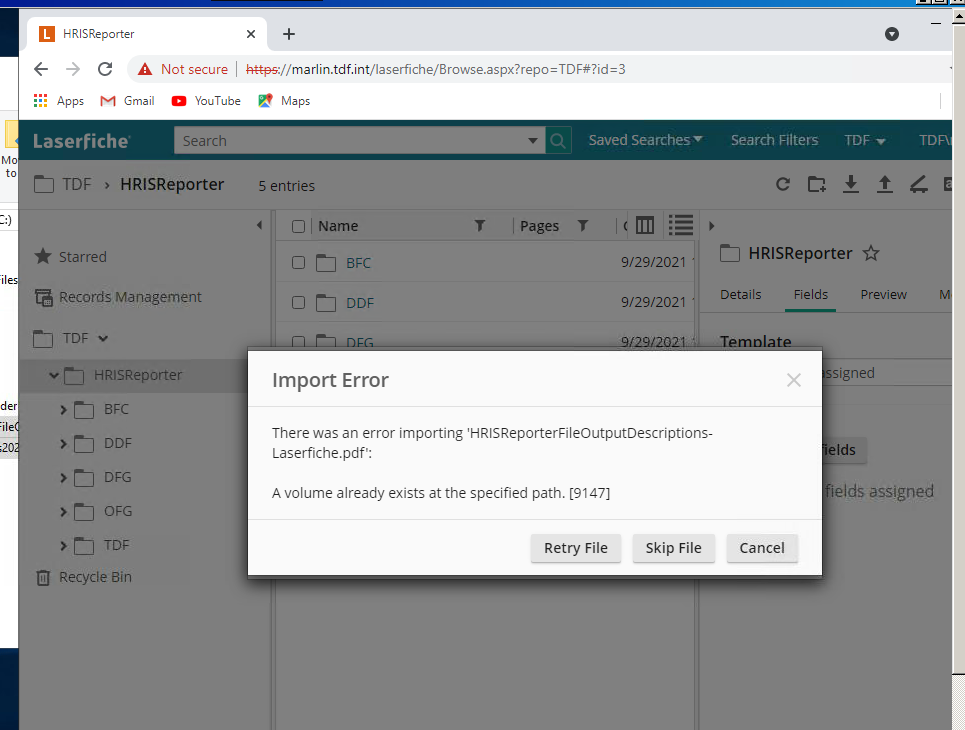Click new folder icon in toolbar
Image resolution: width=965 pixels, height=730 pixels.
pyautogui.click(x=817, y=184)
